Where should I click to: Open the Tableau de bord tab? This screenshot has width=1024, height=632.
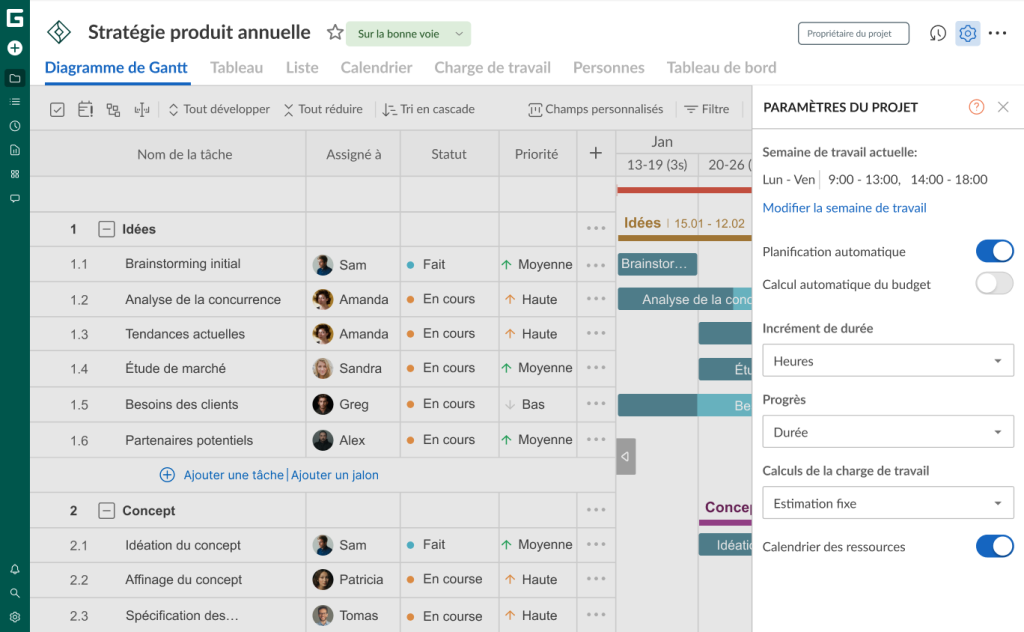(722, 67)
